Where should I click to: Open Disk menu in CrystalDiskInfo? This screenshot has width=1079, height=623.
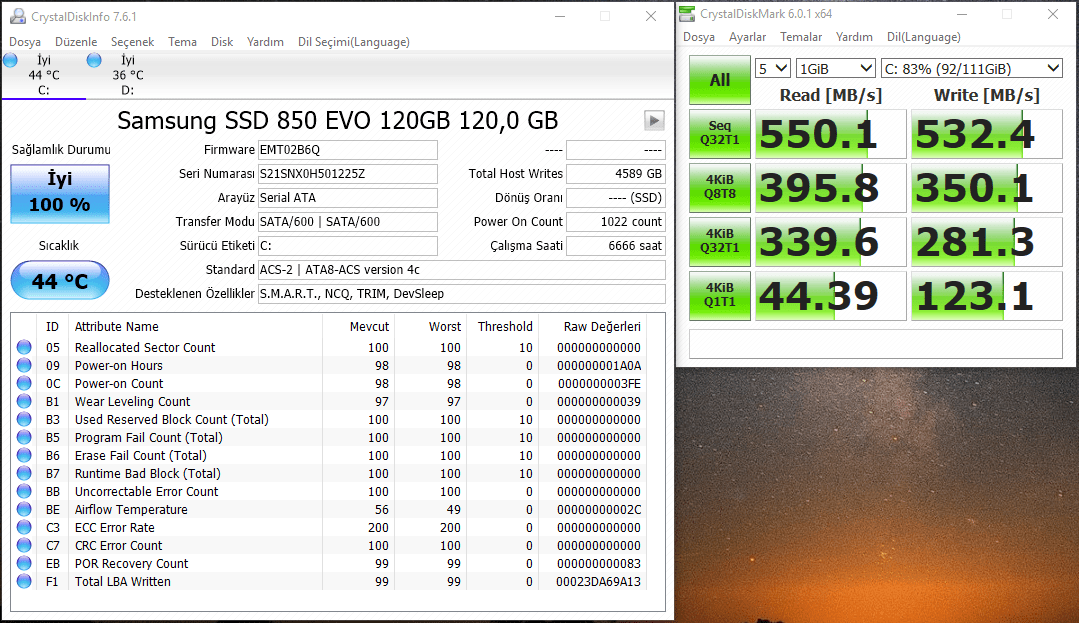coord(222,42)
